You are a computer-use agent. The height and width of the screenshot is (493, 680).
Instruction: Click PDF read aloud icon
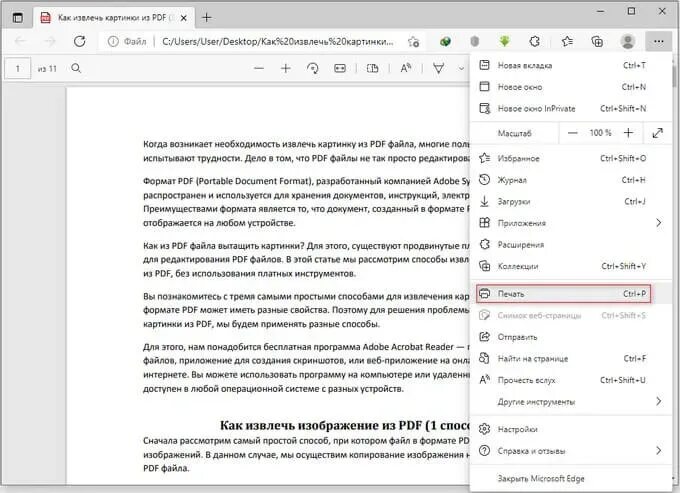[x=405, y=69]
